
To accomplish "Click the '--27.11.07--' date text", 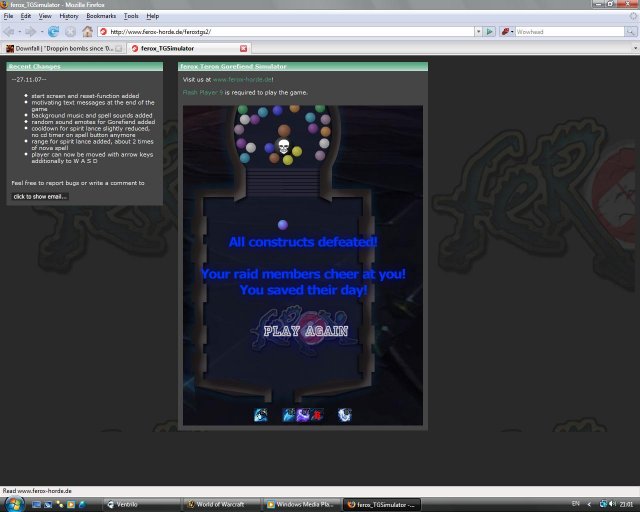I will [29, 80].
